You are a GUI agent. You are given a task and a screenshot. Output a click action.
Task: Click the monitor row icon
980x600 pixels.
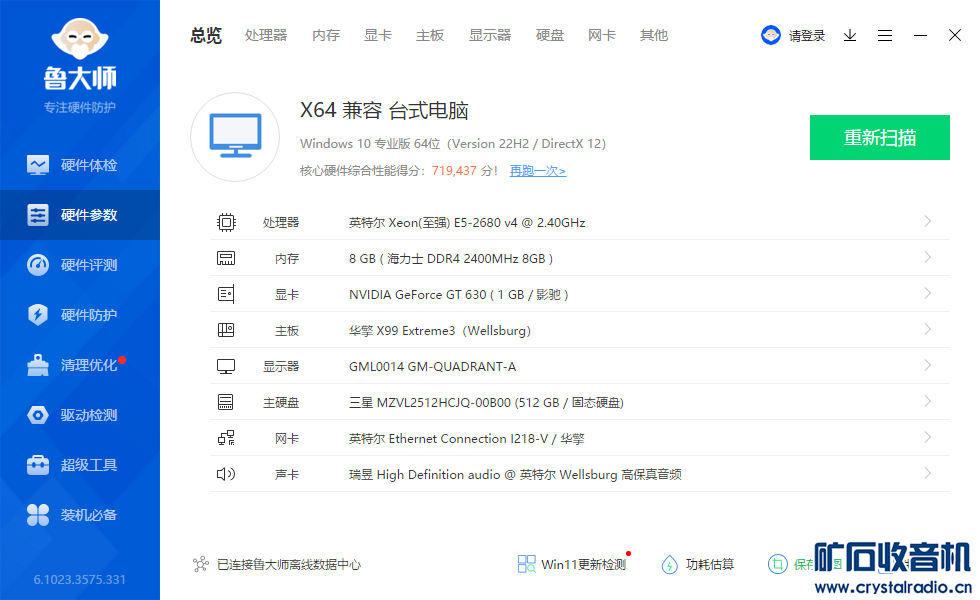226,366
